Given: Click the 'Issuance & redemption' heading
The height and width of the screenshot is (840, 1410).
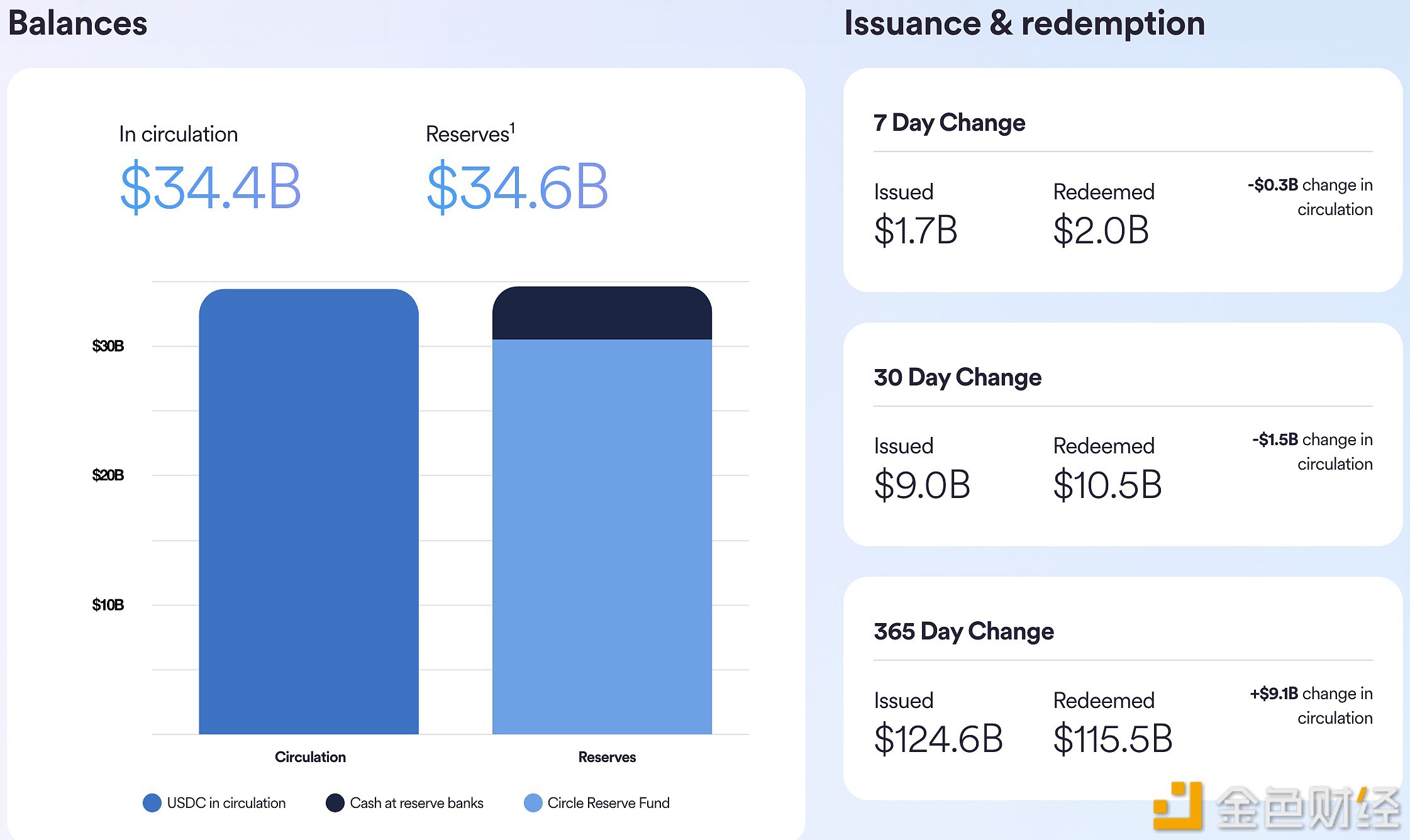Looking at the screenshot, I should pos(1024,24).
